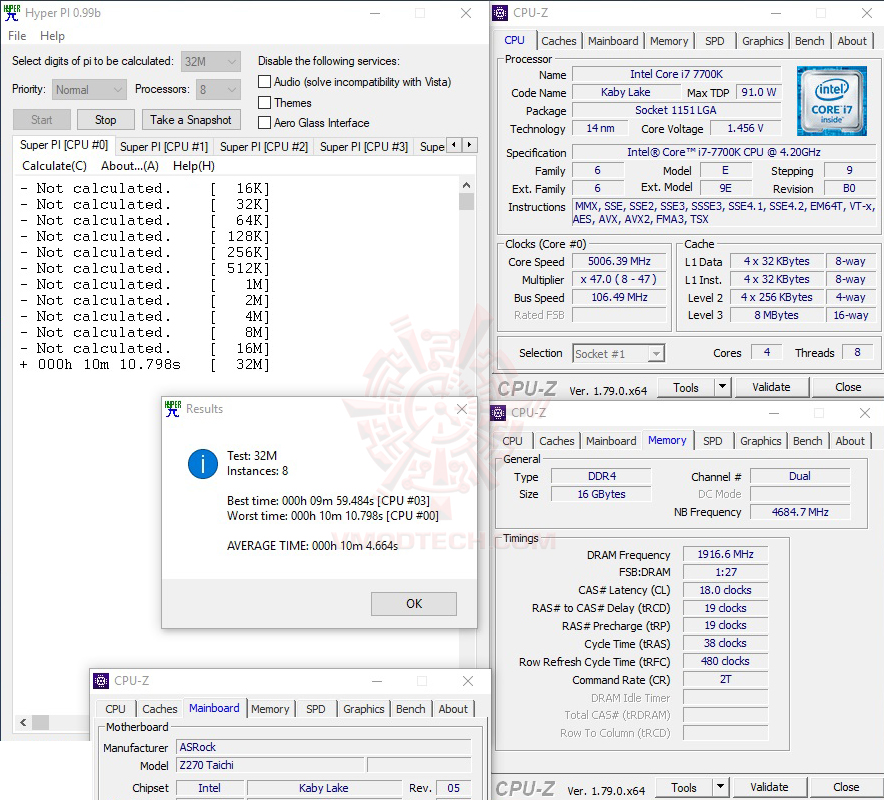Click the Z270 Taichi model field
This screenshot has width=884, height=800.
[x=270, y=765]
